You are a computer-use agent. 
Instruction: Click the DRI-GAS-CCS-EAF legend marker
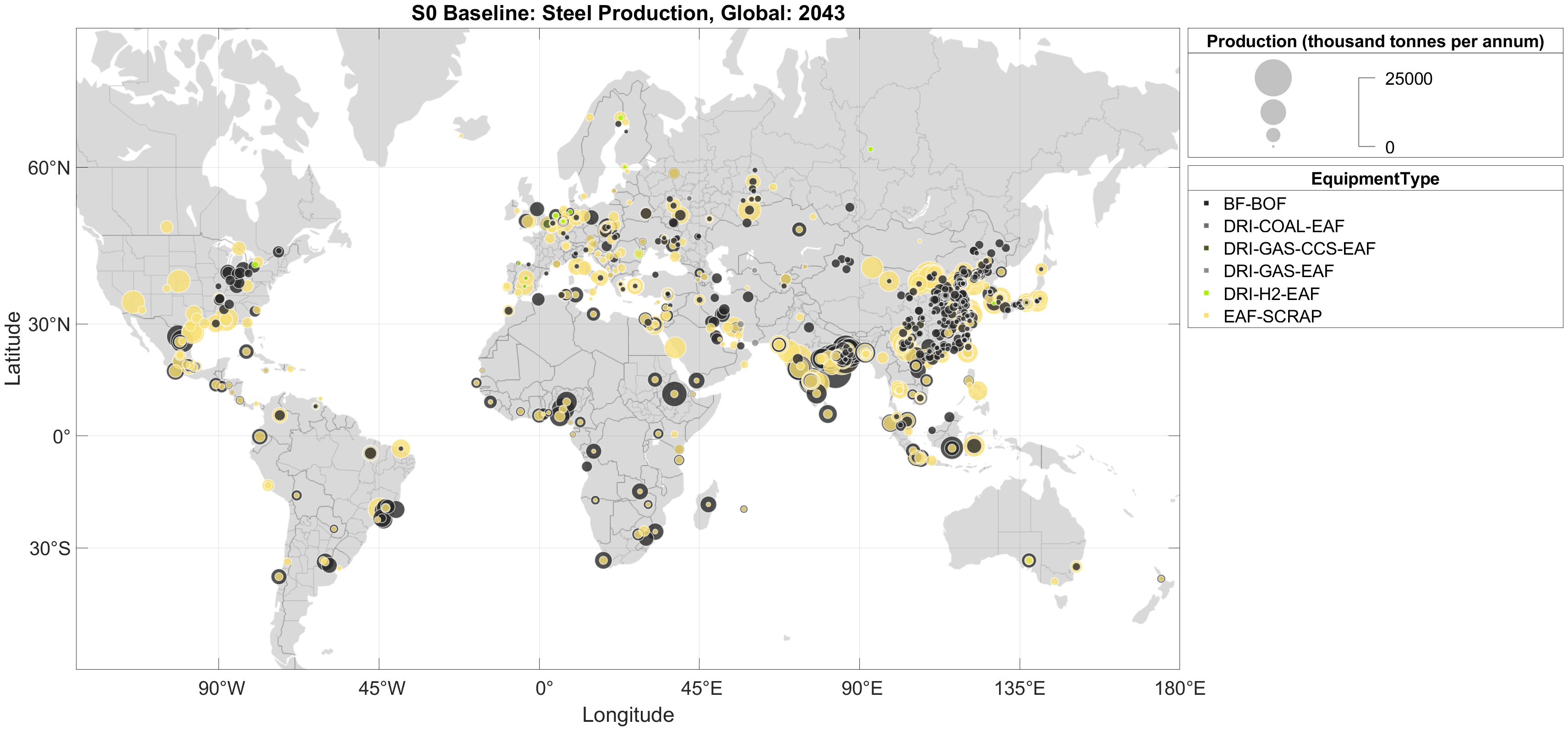click(x=1207, y=248)
